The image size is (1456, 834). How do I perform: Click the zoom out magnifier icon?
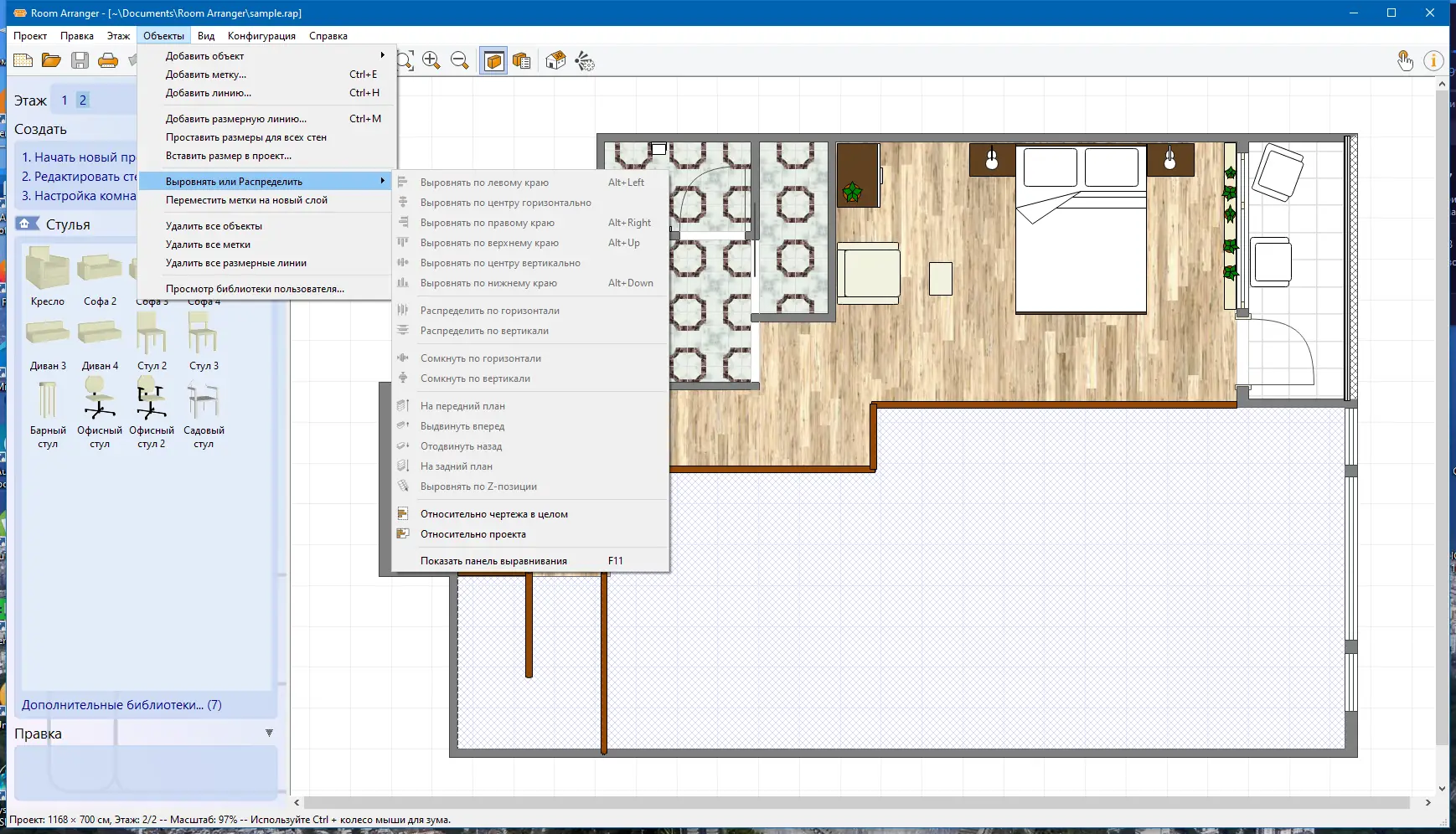pos(459,60)
